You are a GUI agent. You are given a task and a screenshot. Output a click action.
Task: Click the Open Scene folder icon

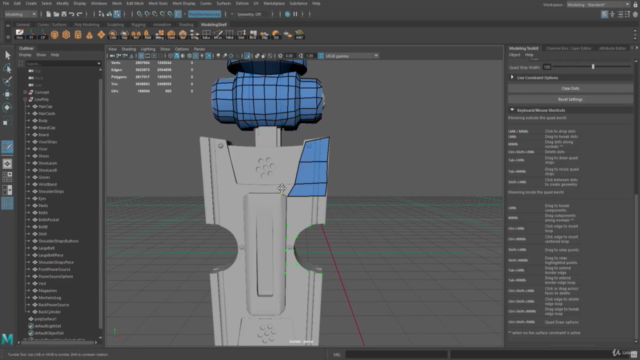[56, 14]
